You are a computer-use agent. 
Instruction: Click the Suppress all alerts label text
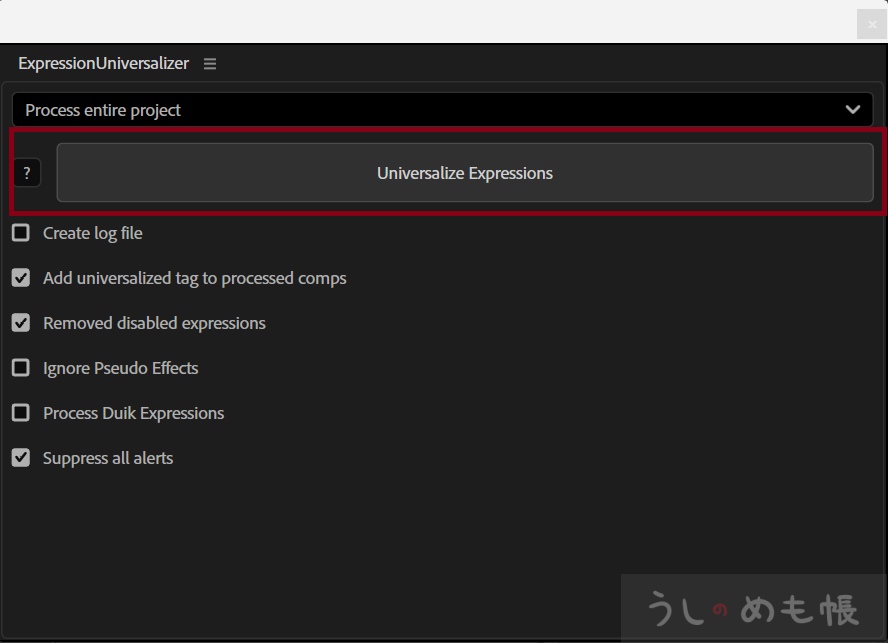[x=108, y=458]
